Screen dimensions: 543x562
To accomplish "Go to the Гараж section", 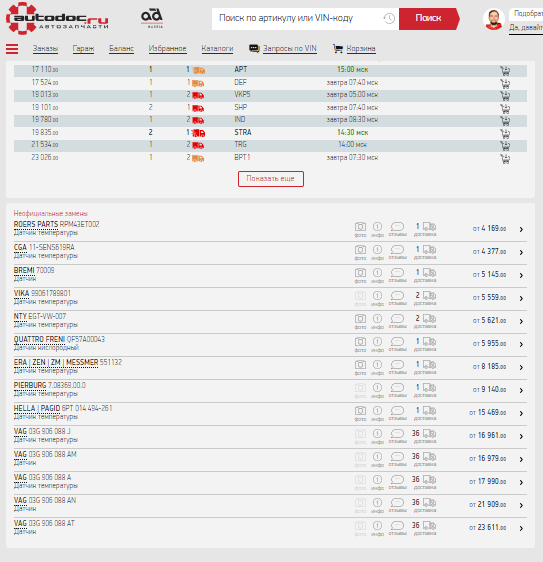I will tap(83, 49).
